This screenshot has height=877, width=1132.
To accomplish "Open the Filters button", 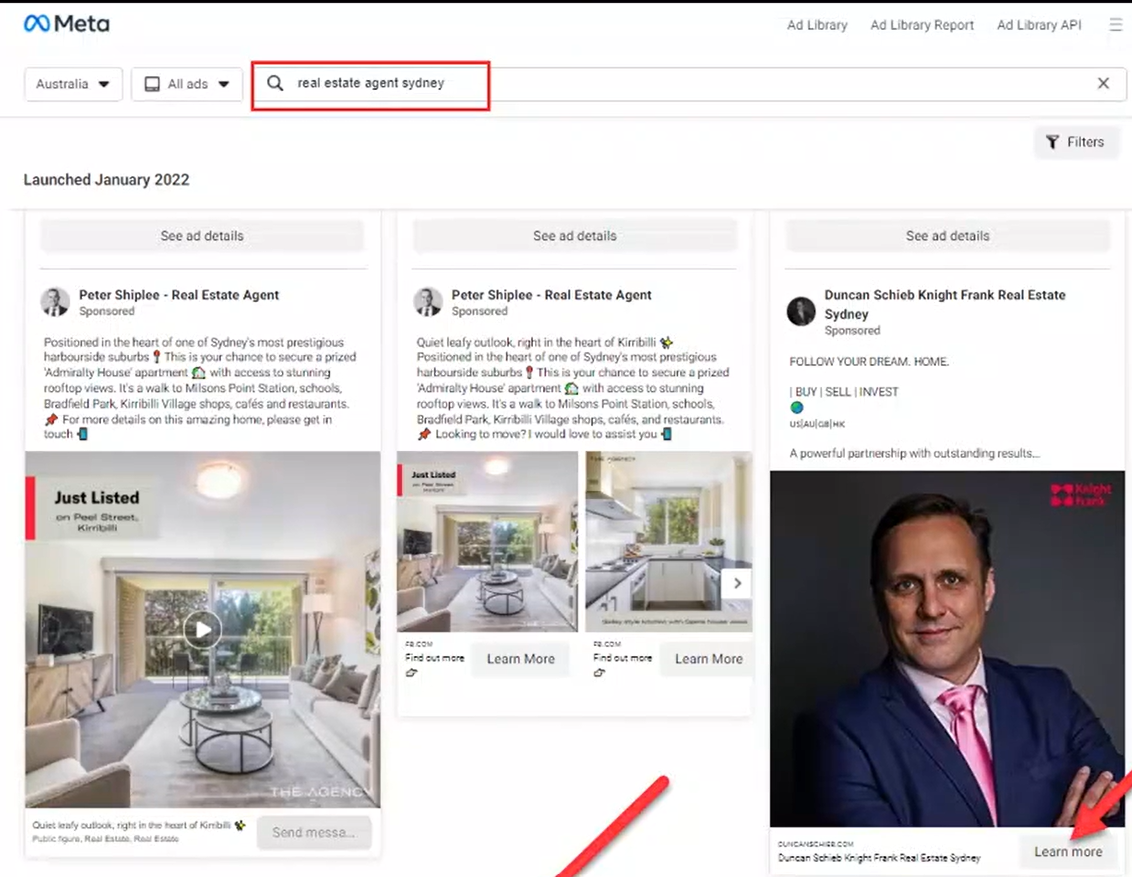I will coord(1076,142).
